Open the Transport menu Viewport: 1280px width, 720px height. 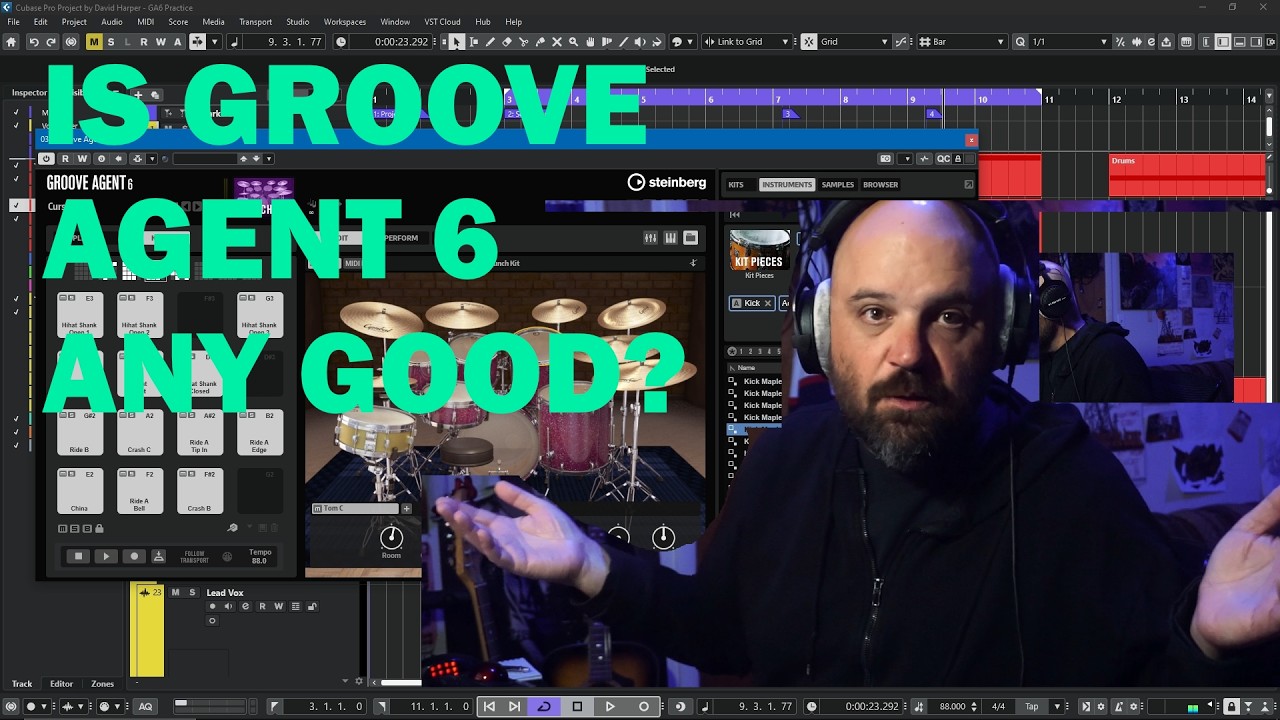(255, 22)
